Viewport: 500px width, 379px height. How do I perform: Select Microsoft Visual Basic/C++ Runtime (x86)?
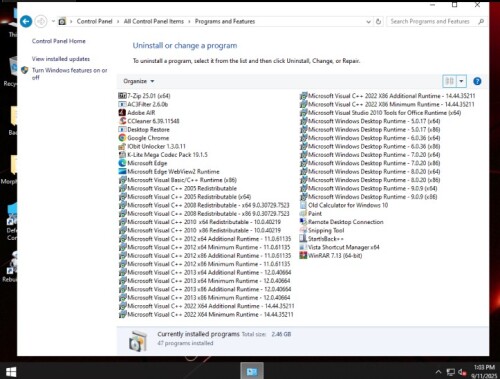point(178,180)
